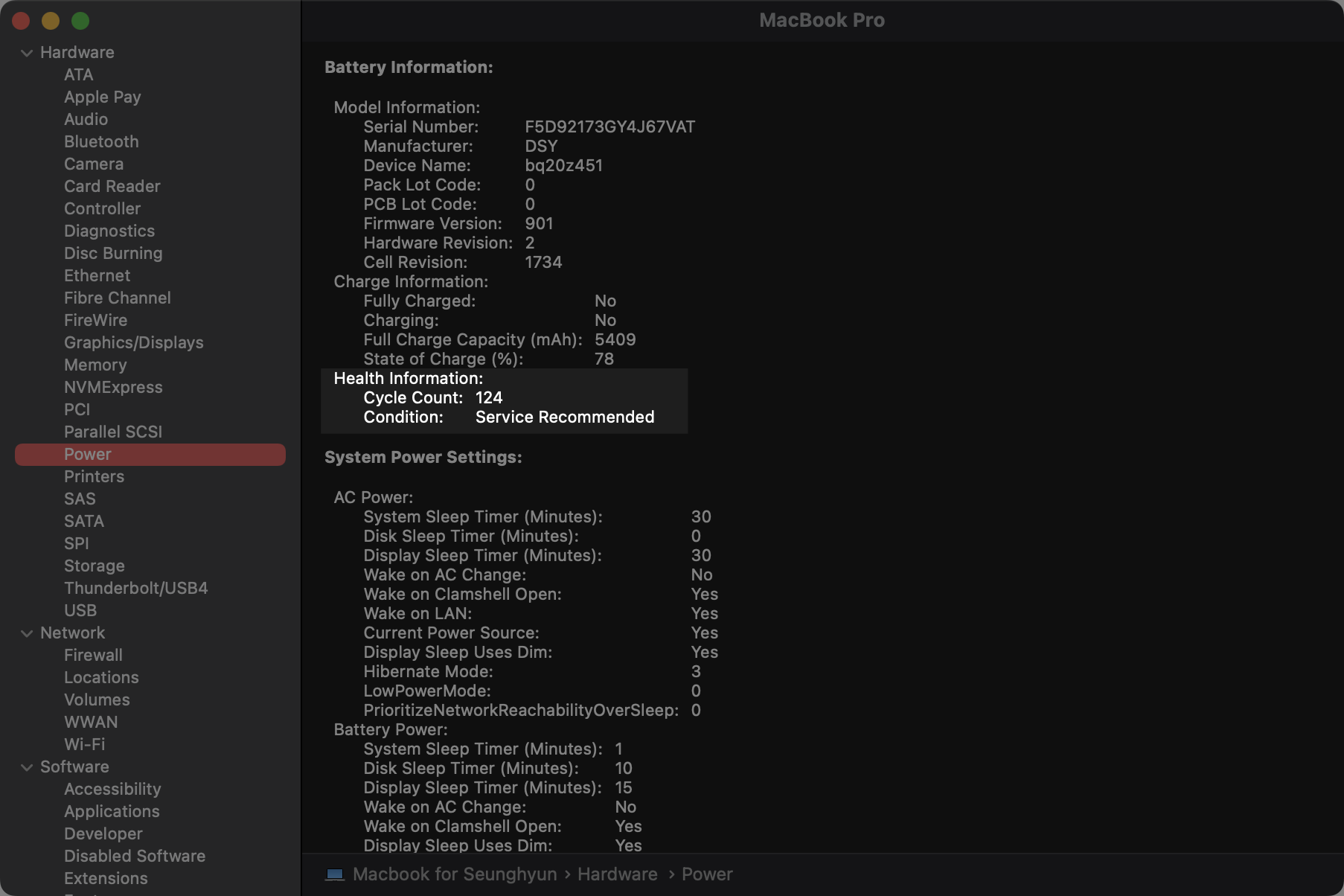Viewport: 1344px width, 896px height.
Task: Click the MacBook Pro window title
Action: [x=822, y=20]
